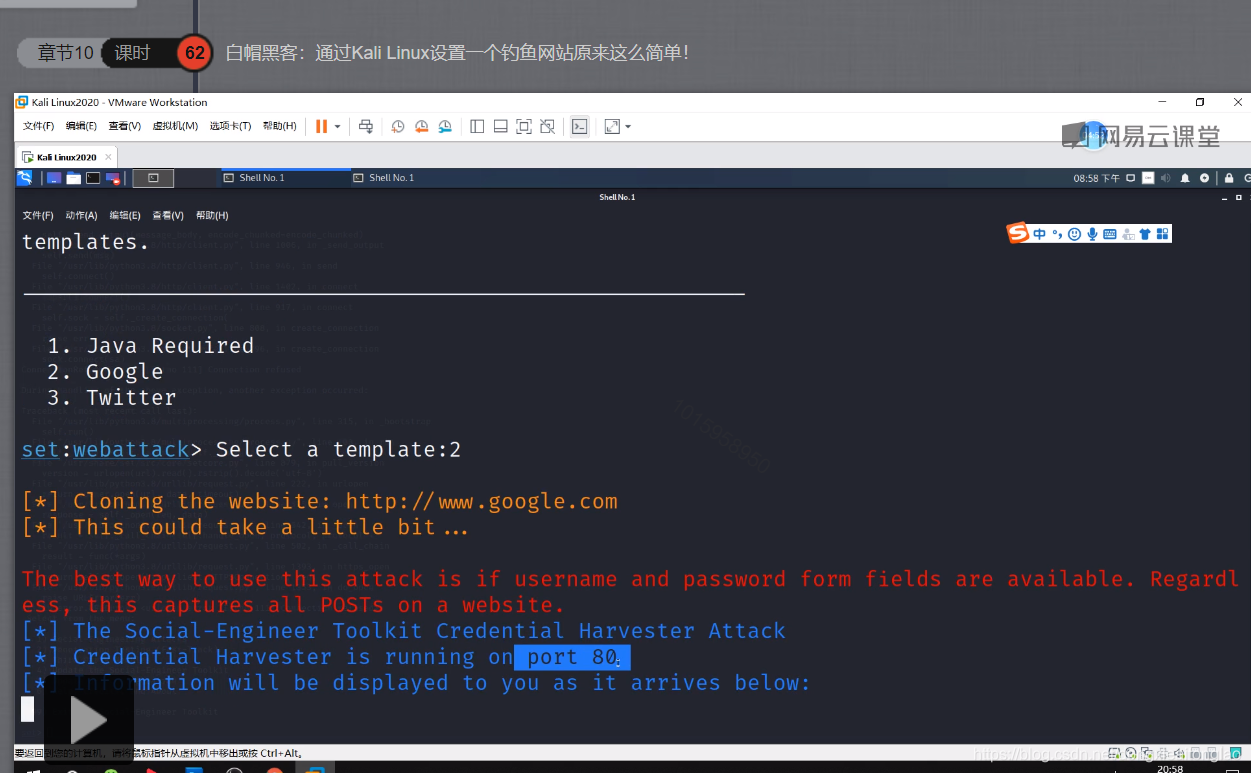Open the Sogou soft keyboard icon

tap(1110, 234)
